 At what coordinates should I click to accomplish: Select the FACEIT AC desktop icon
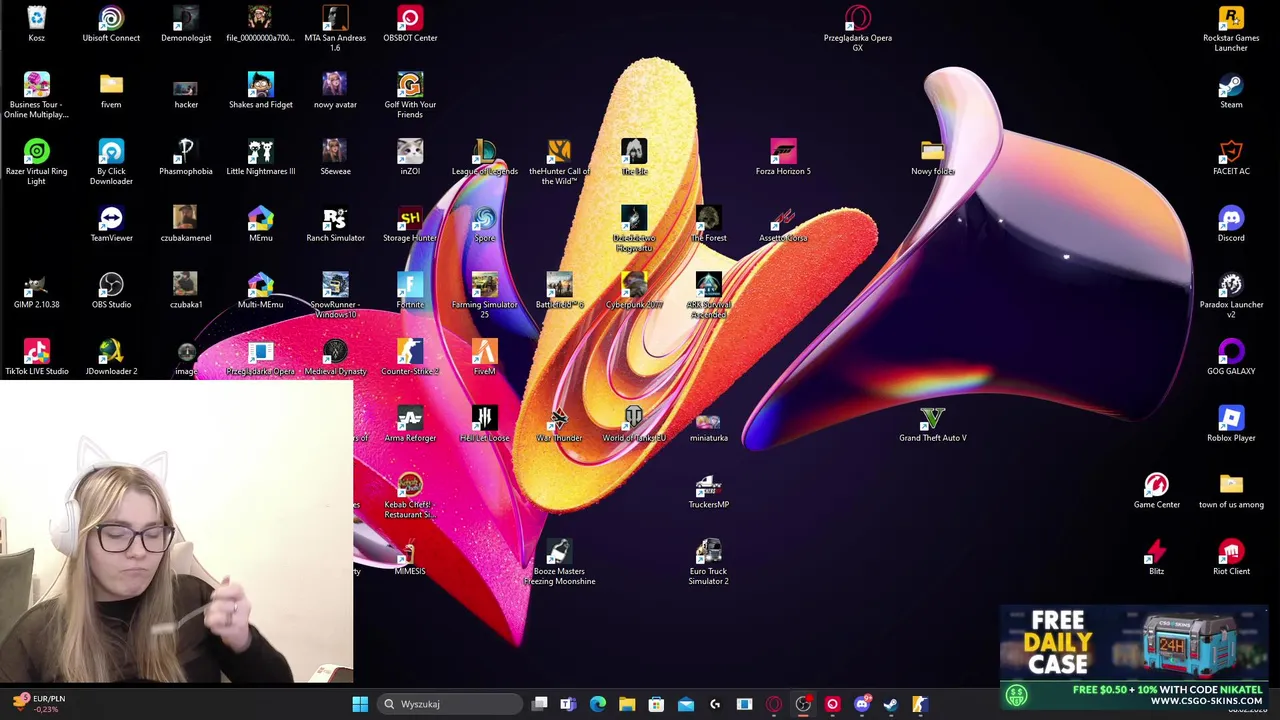[x=1231, y=157]
